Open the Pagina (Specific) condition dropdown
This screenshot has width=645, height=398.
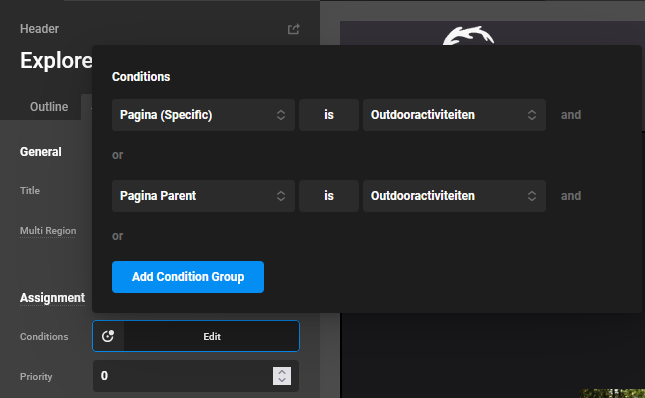[203, 115]
